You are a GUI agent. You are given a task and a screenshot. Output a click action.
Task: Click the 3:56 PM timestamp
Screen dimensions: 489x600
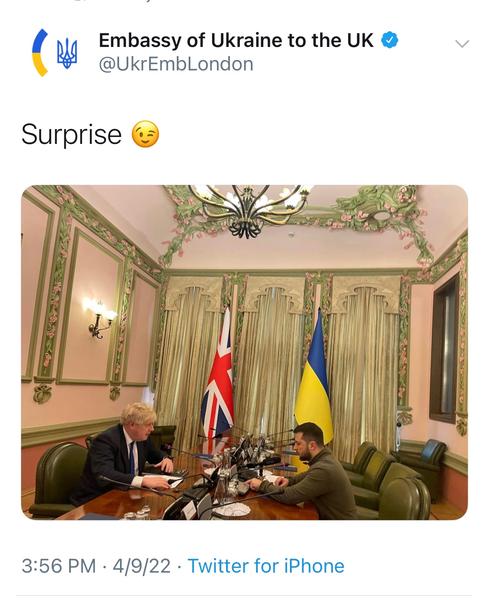tap(59, 566)
